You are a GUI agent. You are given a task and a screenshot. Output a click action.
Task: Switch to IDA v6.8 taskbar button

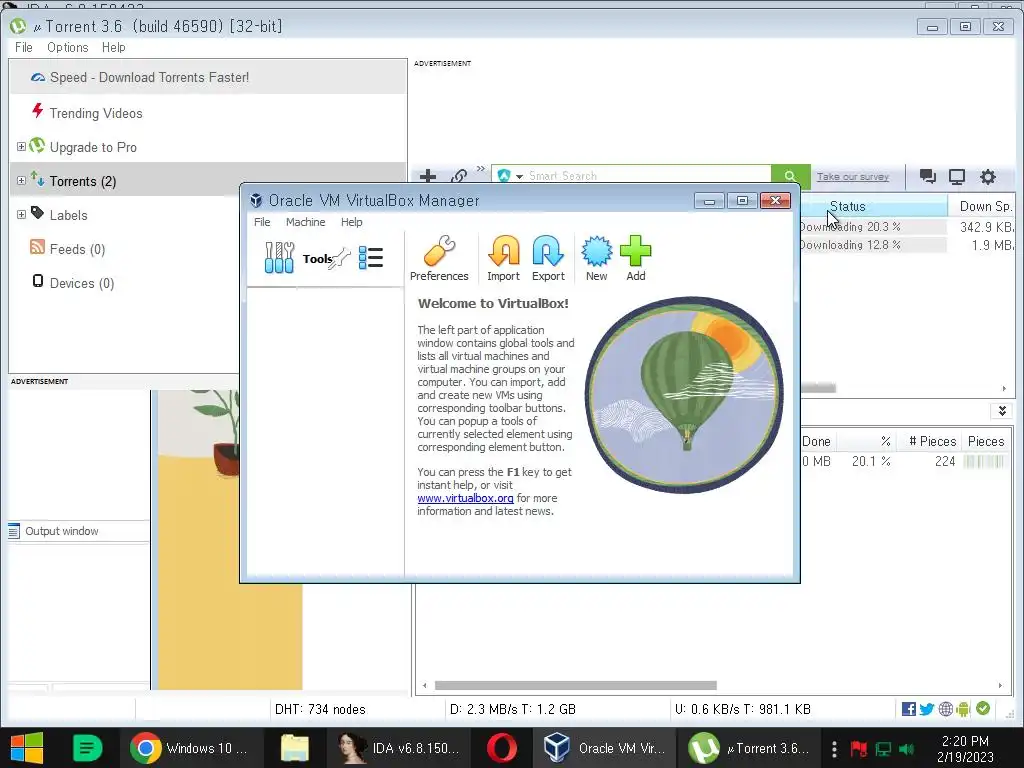point(400,748)
